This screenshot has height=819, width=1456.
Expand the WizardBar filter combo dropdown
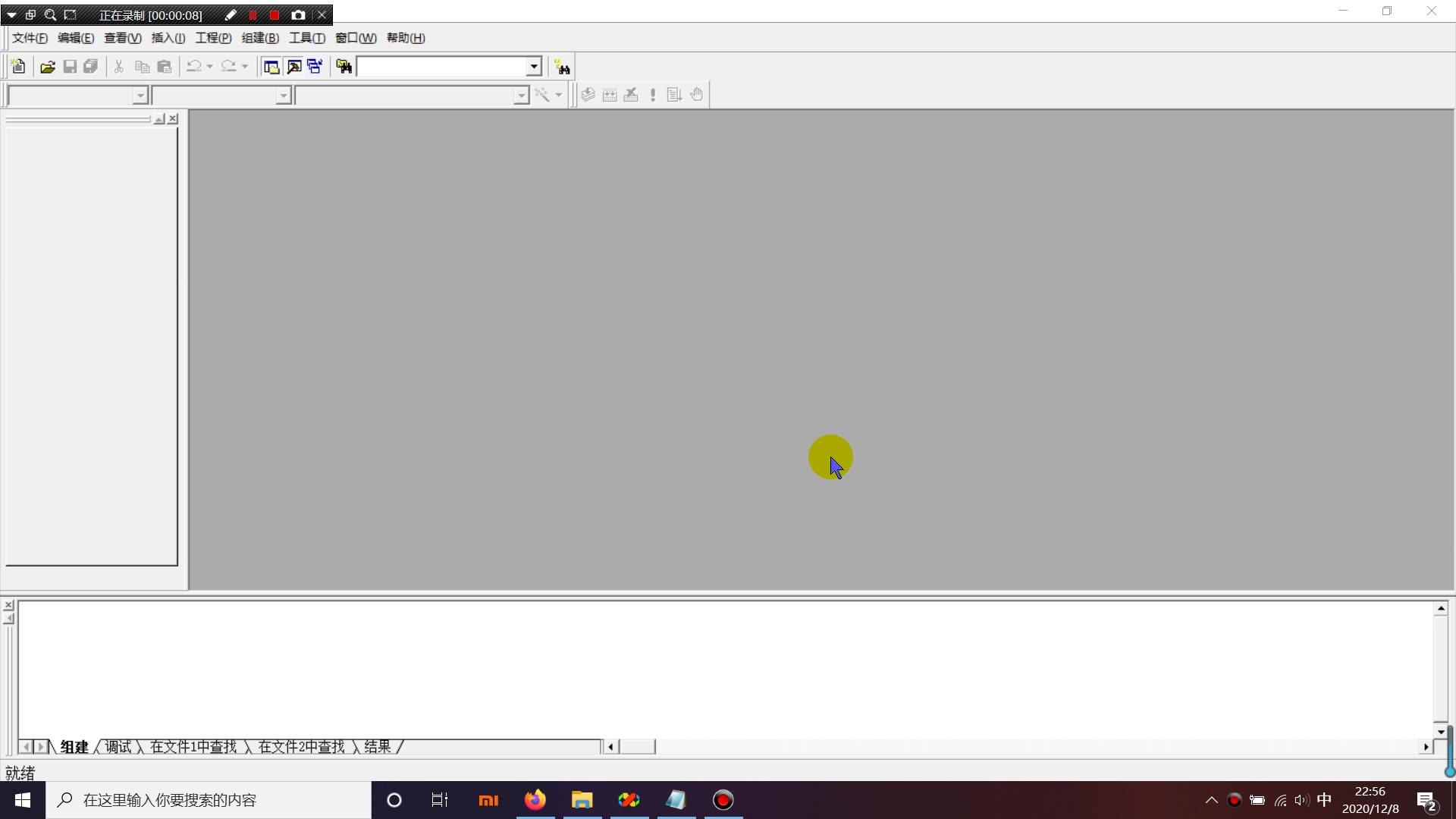[284, 96]
